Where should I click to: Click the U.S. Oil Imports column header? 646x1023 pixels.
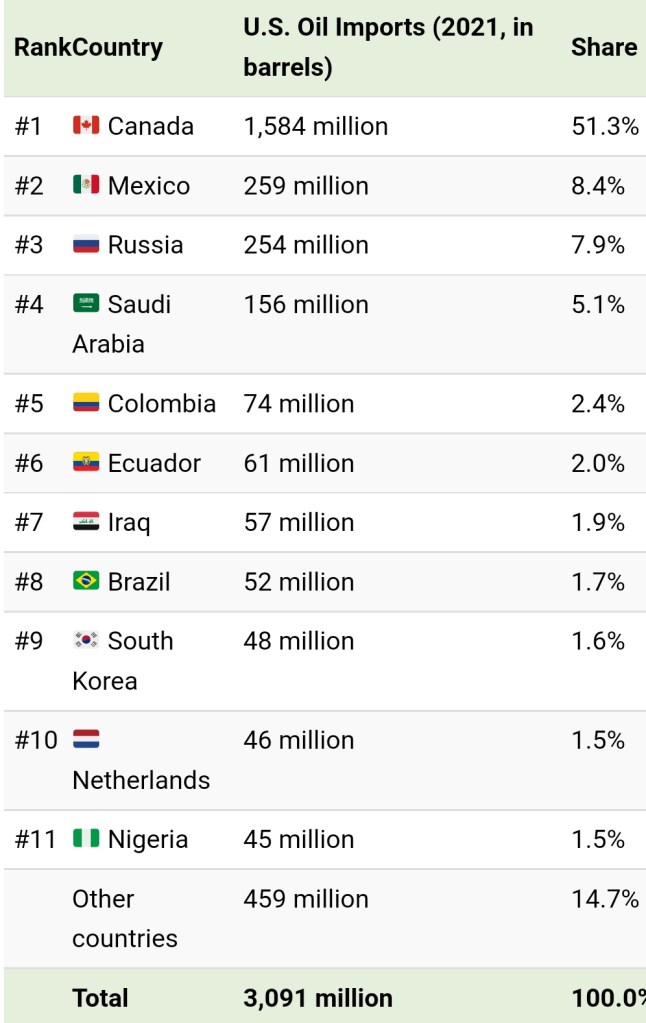coord(388,47)
